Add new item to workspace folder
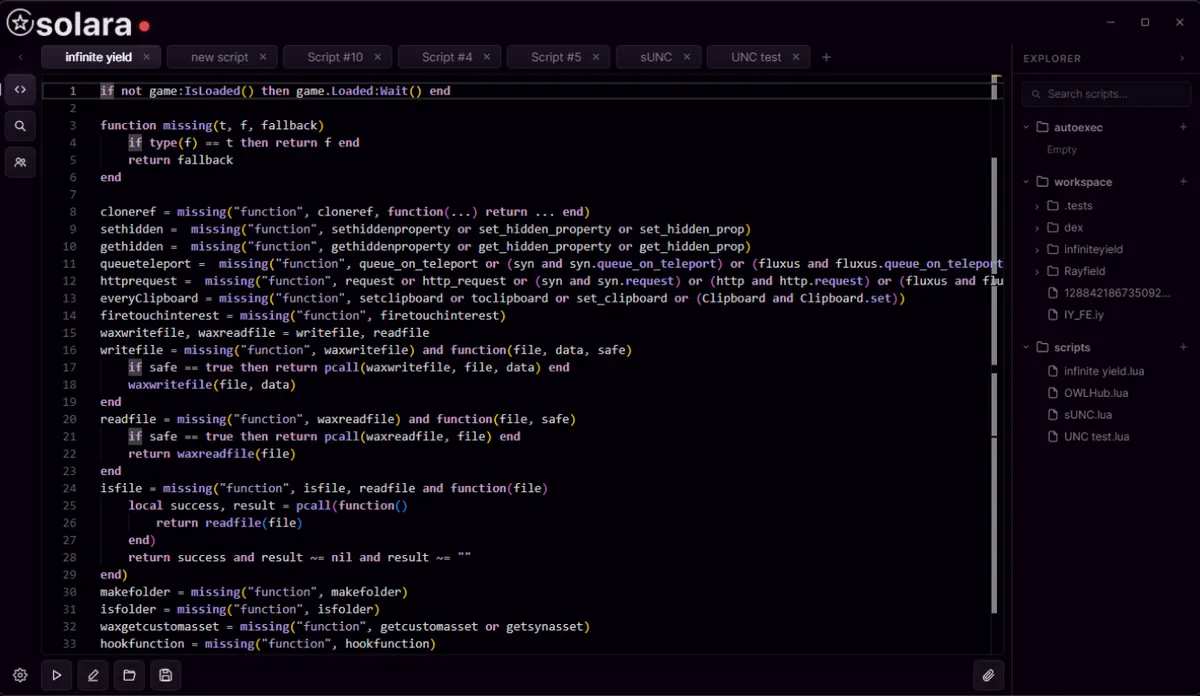This screenshot has height=696, width=1200. 1183,182
